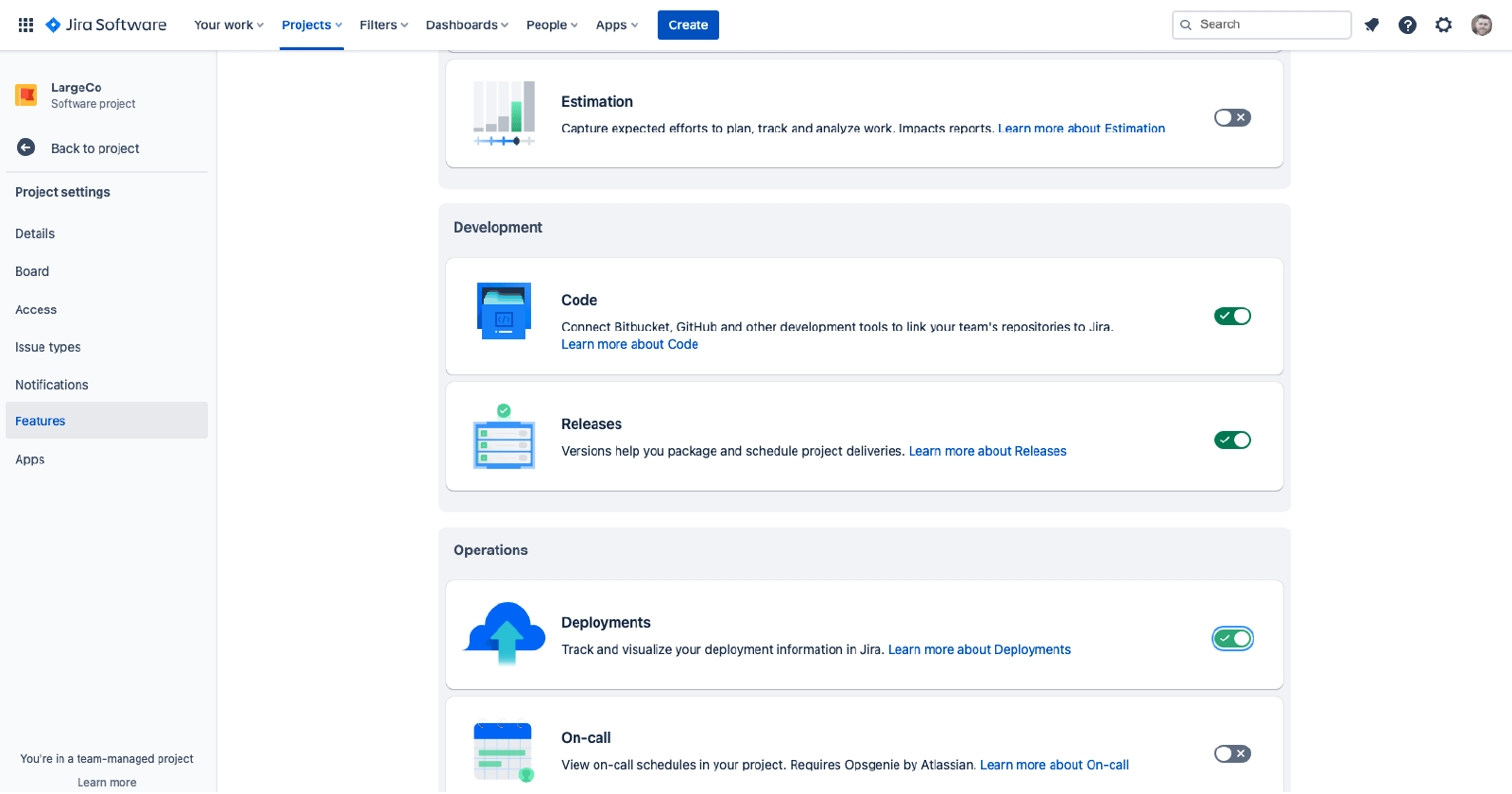The image size is (1512, 794).
Task: Click the Back to project arrow icon
Action: [26, 147]
